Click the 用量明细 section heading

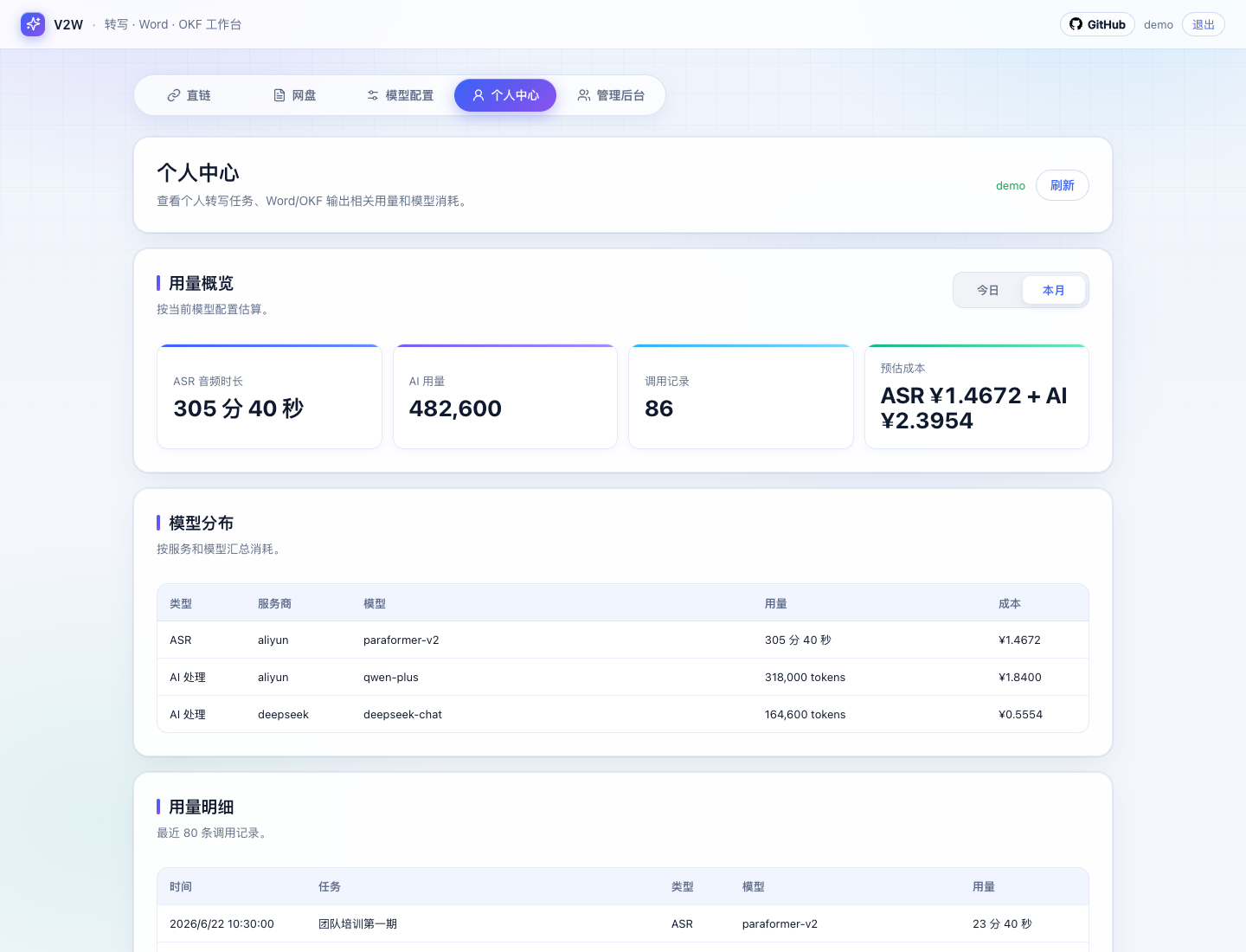click(201, 807)
